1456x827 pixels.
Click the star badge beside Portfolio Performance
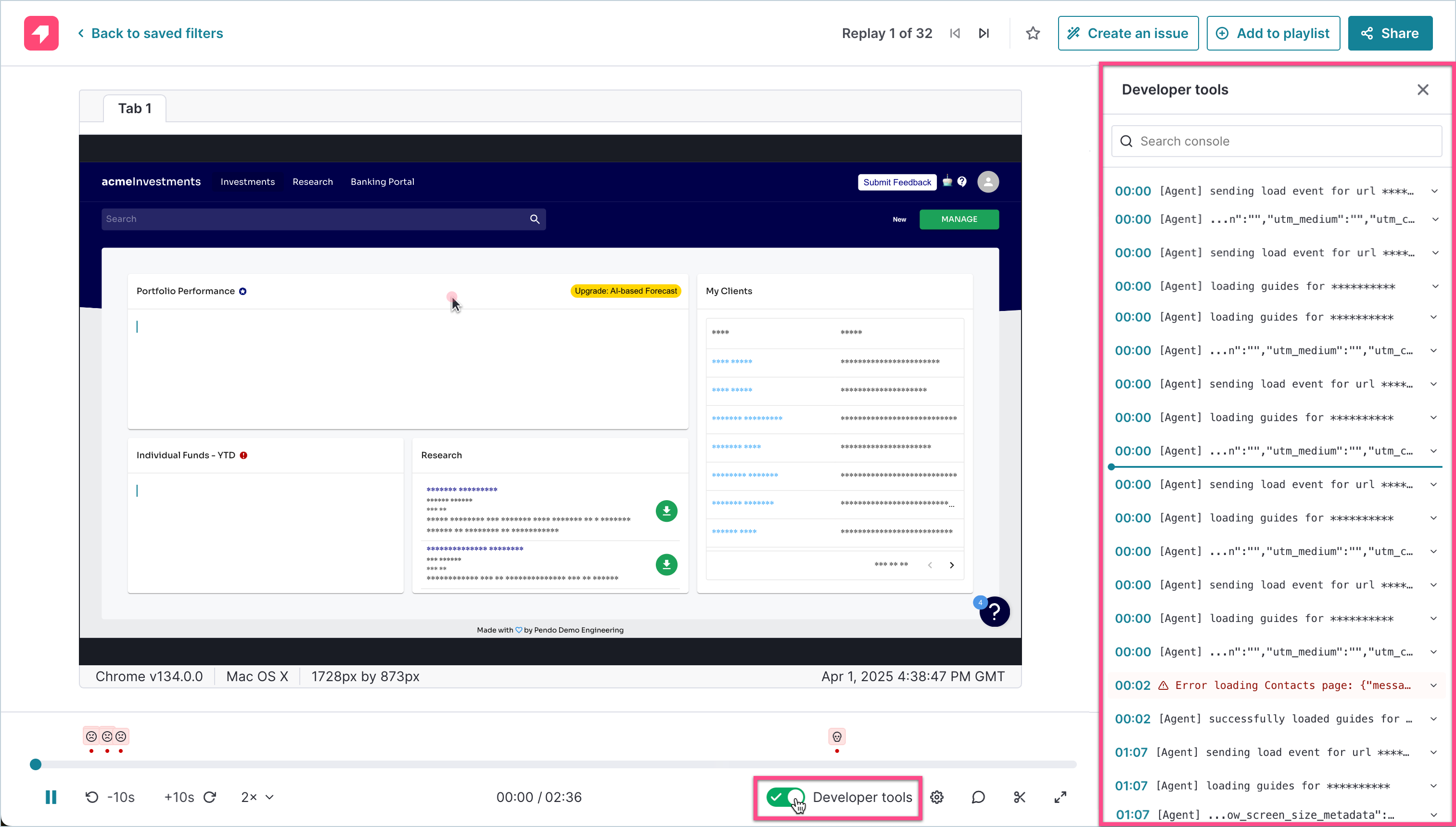[243, 291]
